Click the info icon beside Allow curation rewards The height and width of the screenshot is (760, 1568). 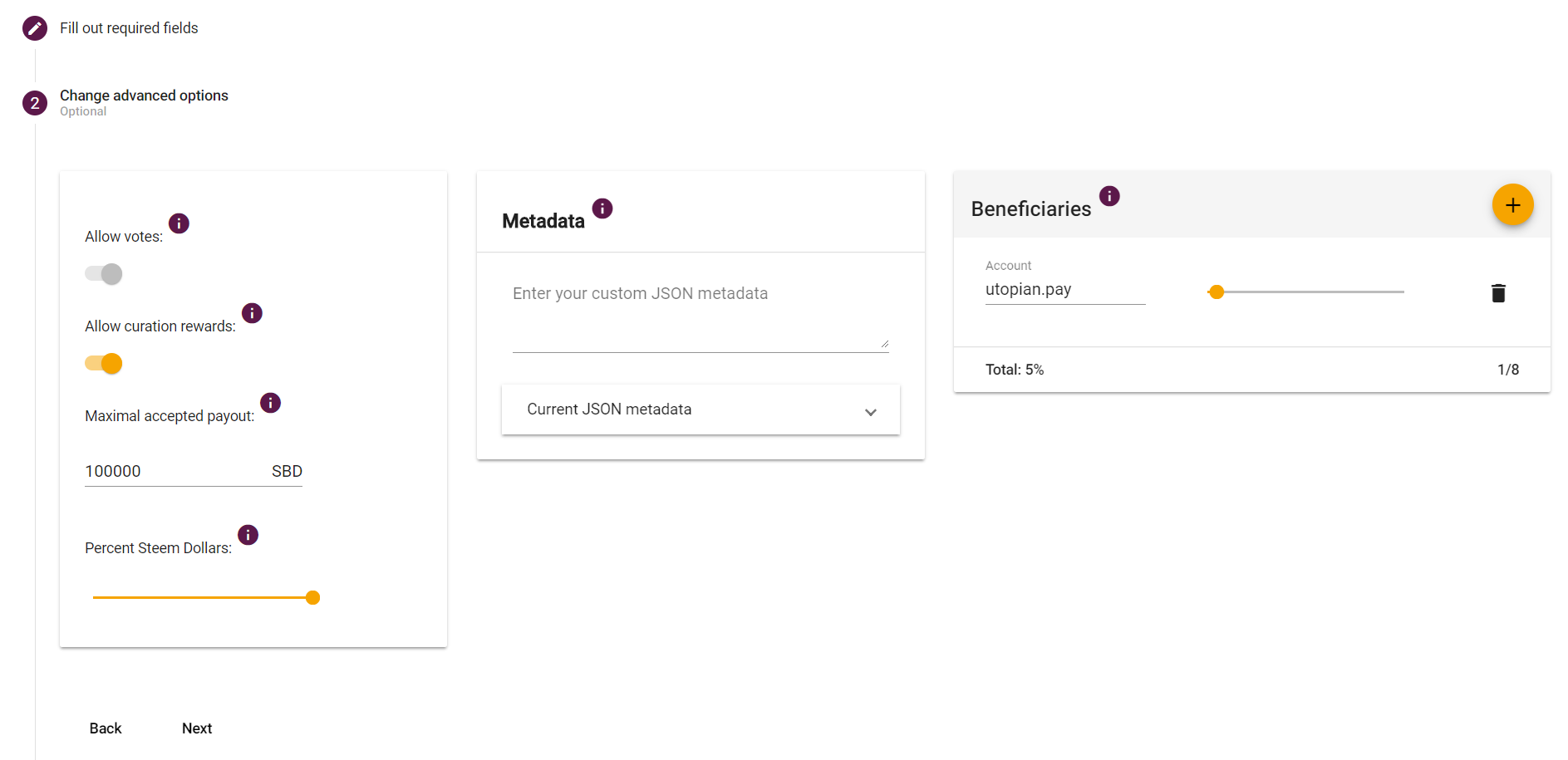(252, 313)
